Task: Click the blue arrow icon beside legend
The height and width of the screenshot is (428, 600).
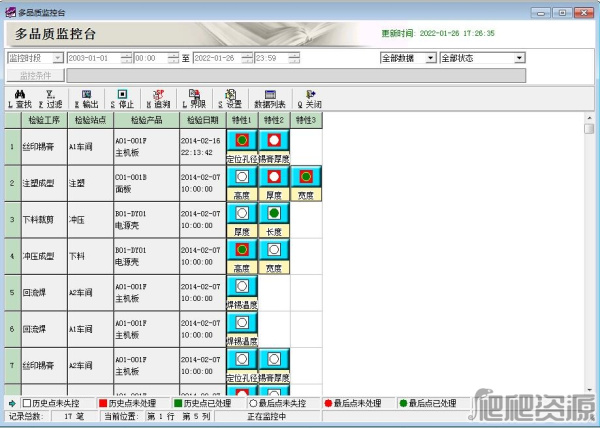Action: pyautogui.click(x=12, y=403)
